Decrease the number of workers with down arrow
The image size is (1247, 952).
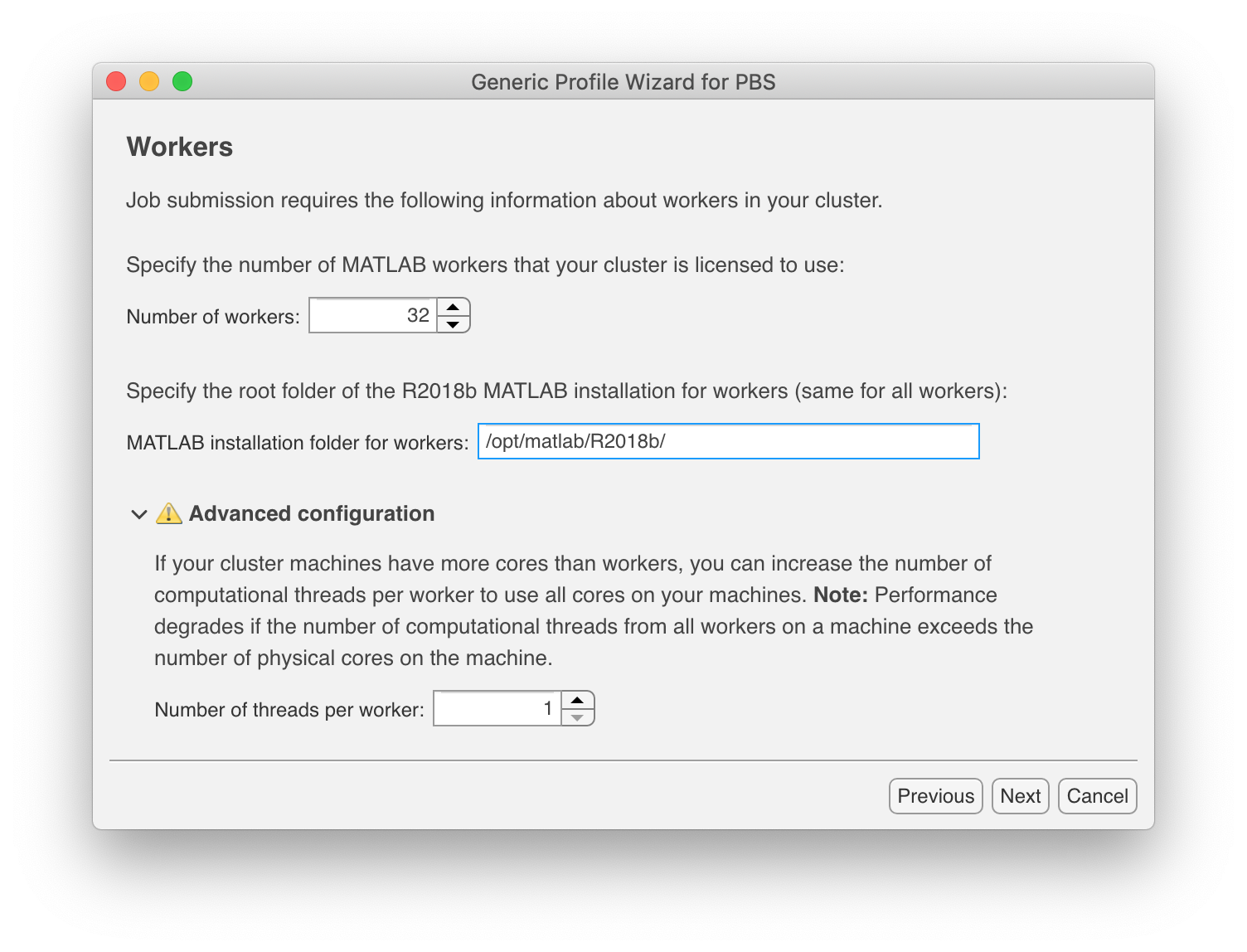[x=453, y=324]
